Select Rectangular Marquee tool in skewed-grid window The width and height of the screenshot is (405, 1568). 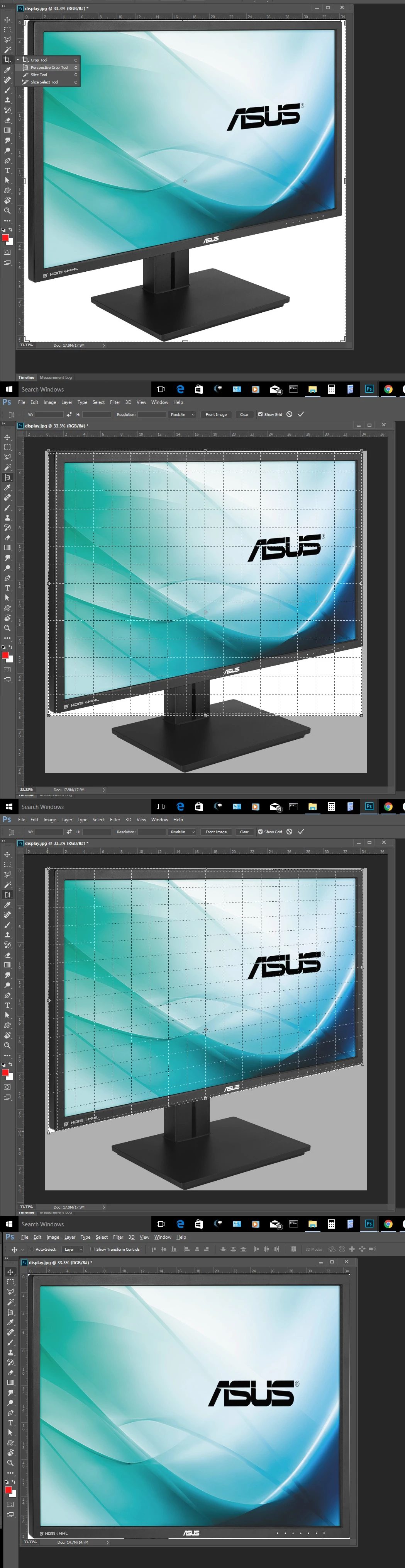tap(7, 864)
